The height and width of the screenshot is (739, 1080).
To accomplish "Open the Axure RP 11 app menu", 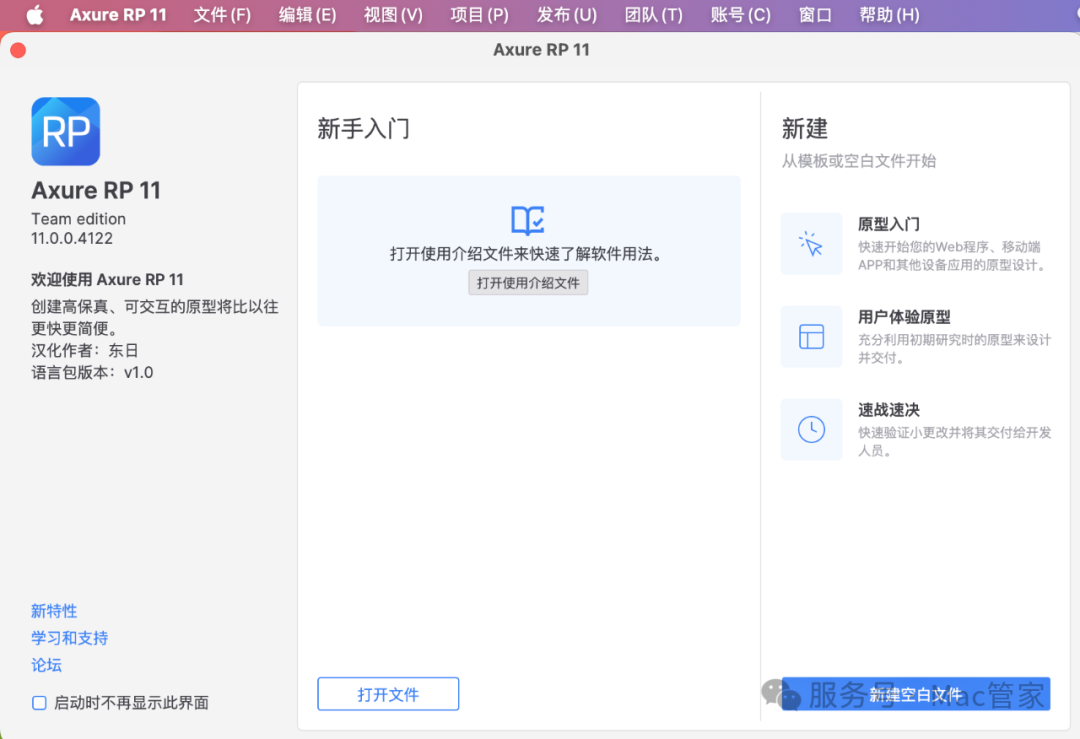I will point(118,14).
